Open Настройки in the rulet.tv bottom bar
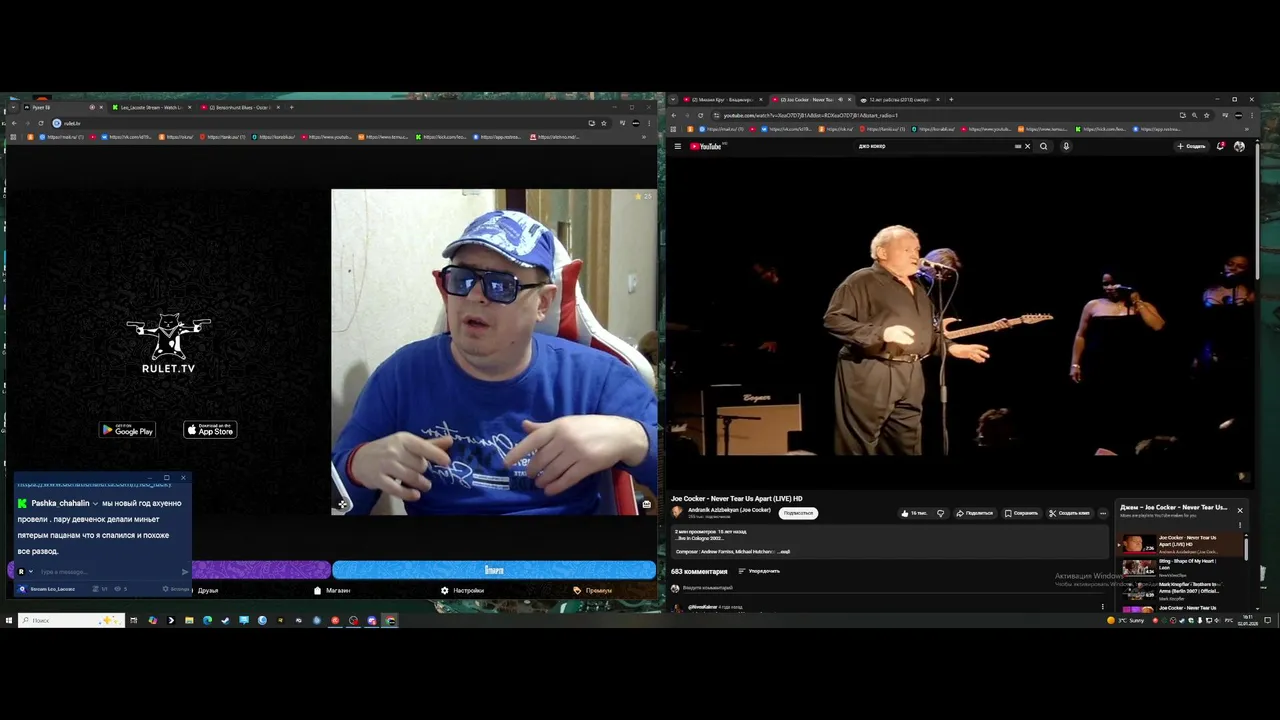This screenshot has height=720, width=1280. [x=462, y=590]
